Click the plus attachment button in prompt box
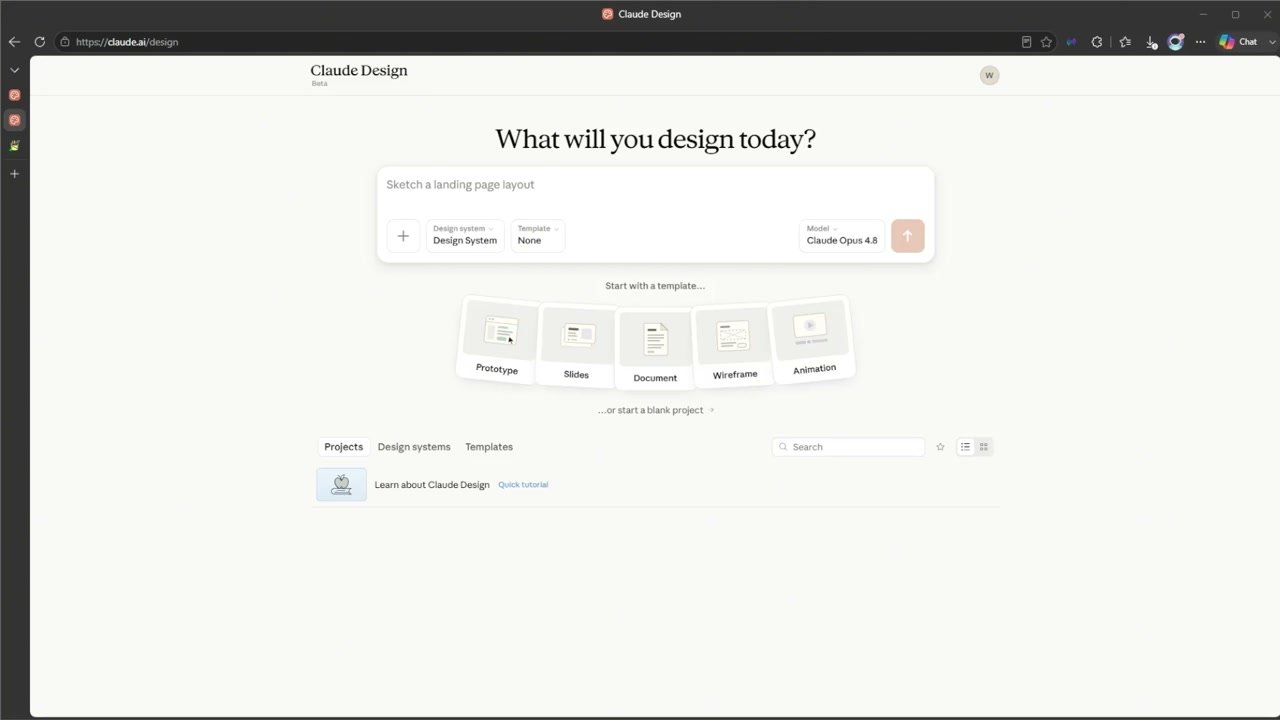The height and width of the screenshot is (720, 1280). tap(403, 236)
